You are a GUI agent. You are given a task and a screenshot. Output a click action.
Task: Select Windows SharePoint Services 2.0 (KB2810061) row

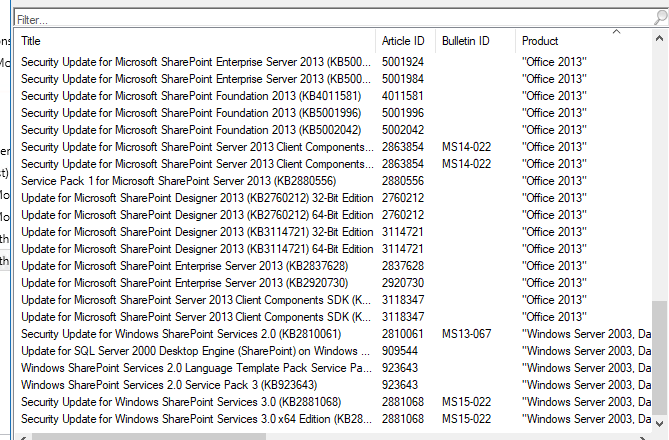click(335, 334)
